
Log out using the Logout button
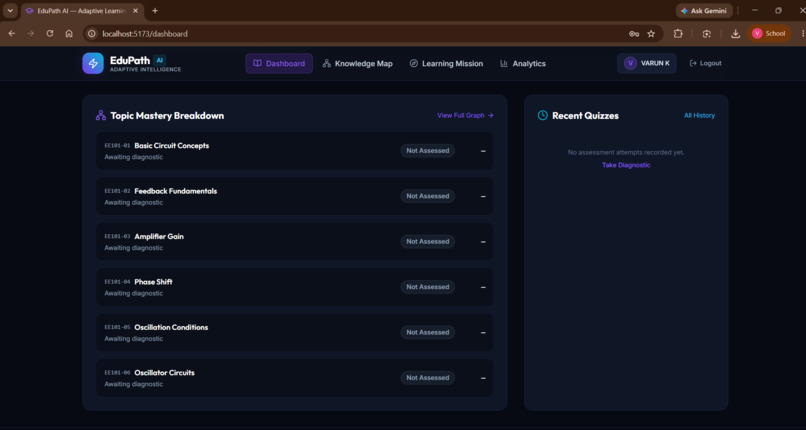point(705,63)
